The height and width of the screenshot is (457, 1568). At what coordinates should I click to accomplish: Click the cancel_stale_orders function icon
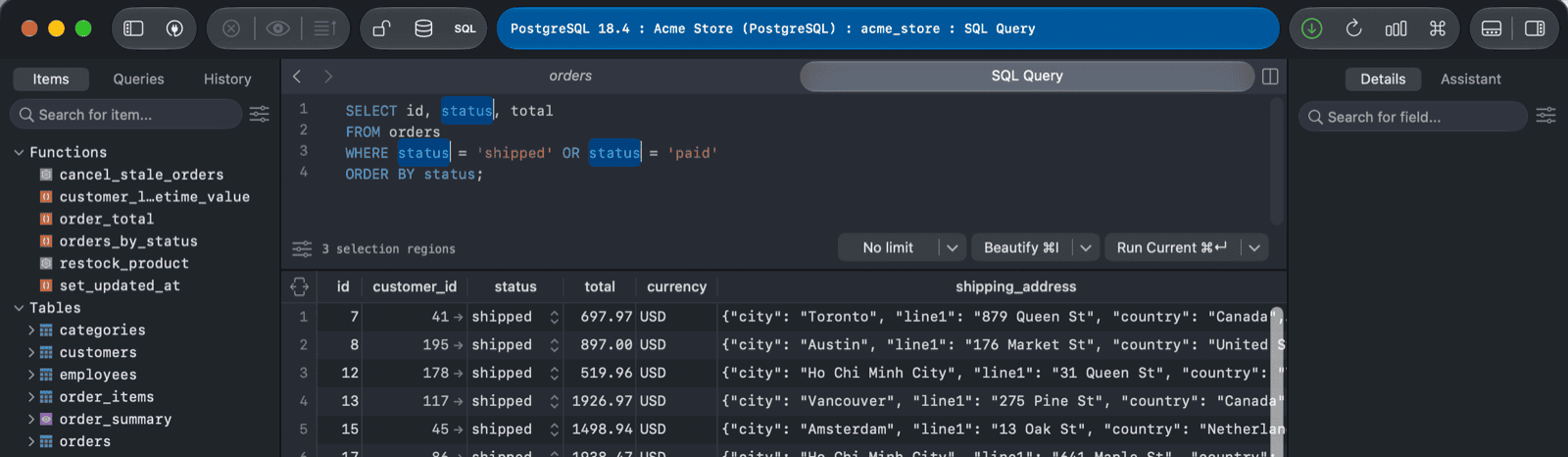point(46,175)
